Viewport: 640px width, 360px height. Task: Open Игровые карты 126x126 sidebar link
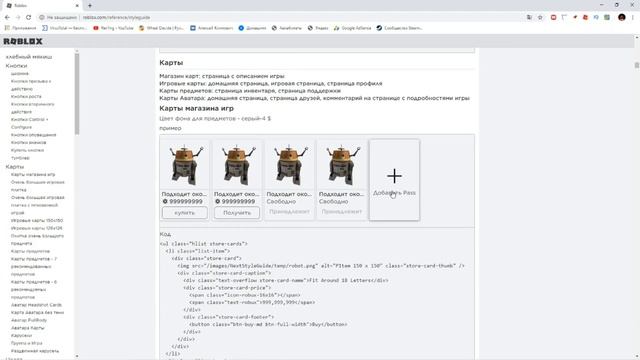click(37, 228)
